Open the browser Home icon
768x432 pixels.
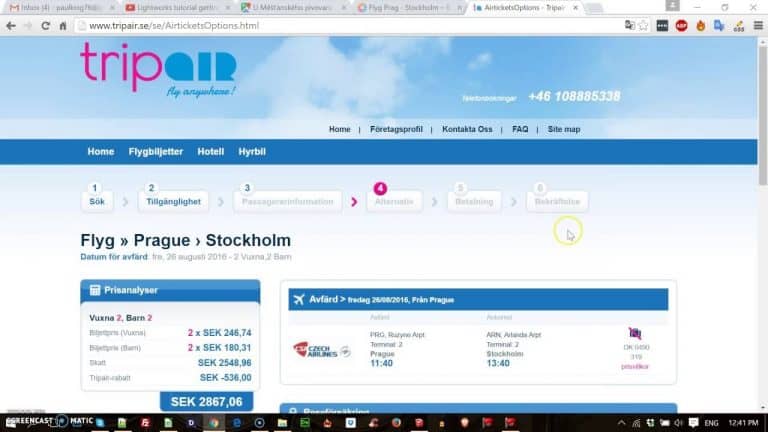pyautogui.click(x=63, y=26)
